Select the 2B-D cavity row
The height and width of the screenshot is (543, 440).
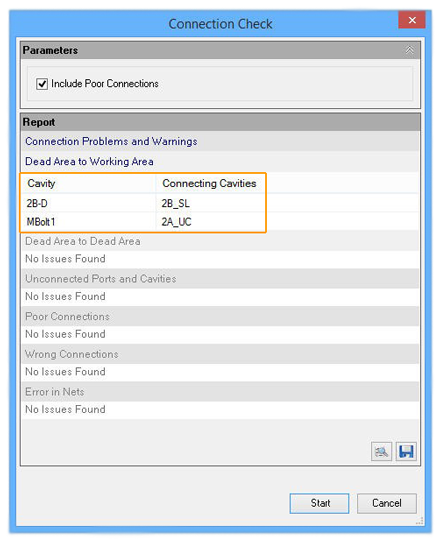[143, 203]
